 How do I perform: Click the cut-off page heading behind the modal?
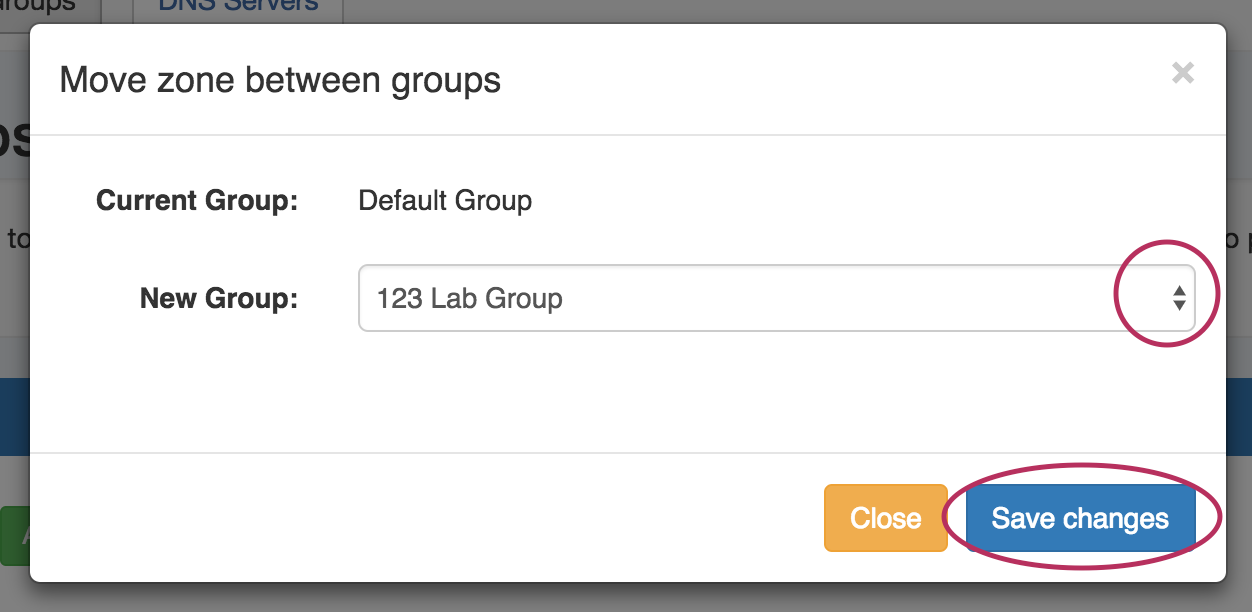[x=14, y=140]
